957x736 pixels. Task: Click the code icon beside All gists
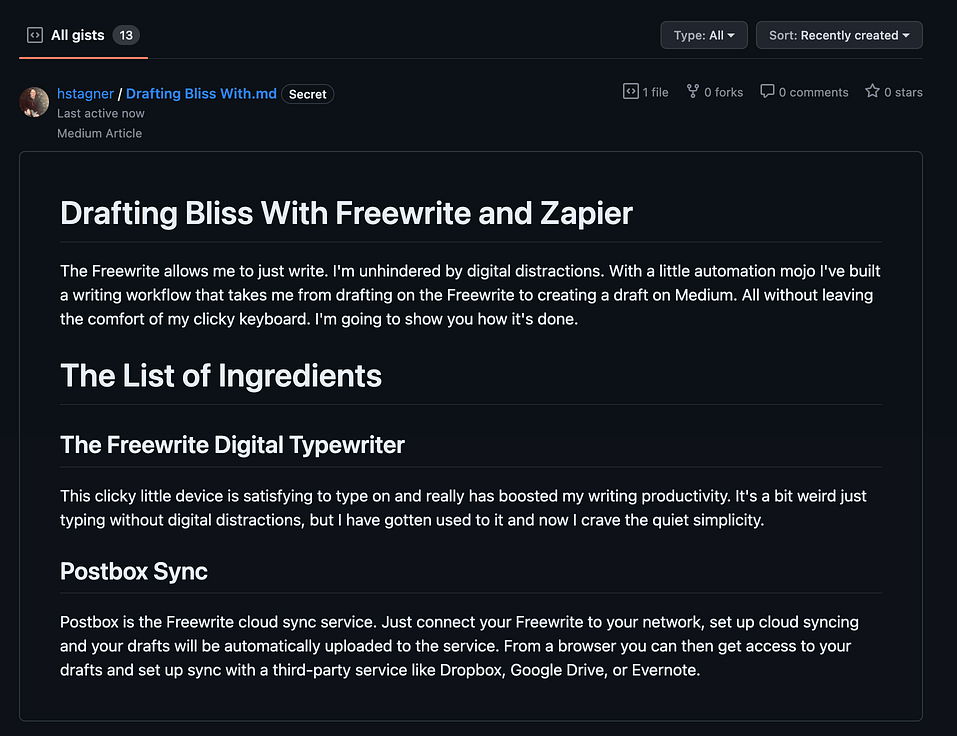point(35,35)
